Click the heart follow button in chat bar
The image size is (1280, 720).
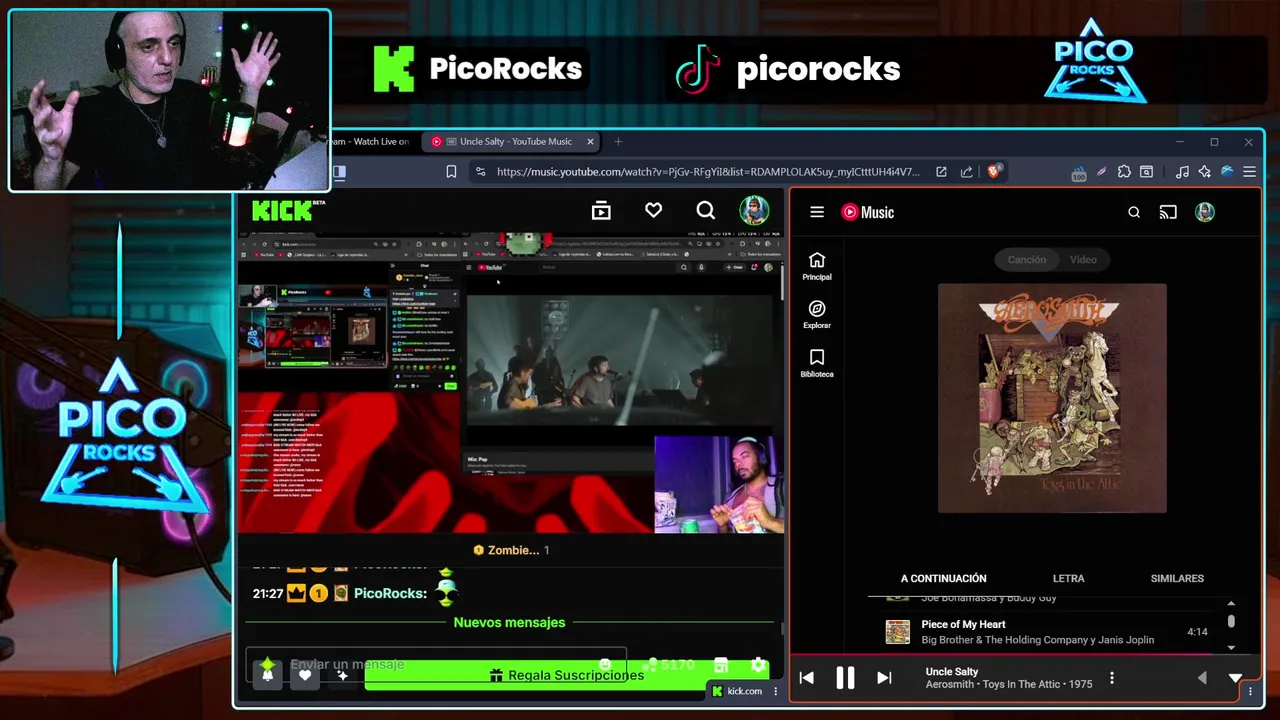(x=305, y=675)
